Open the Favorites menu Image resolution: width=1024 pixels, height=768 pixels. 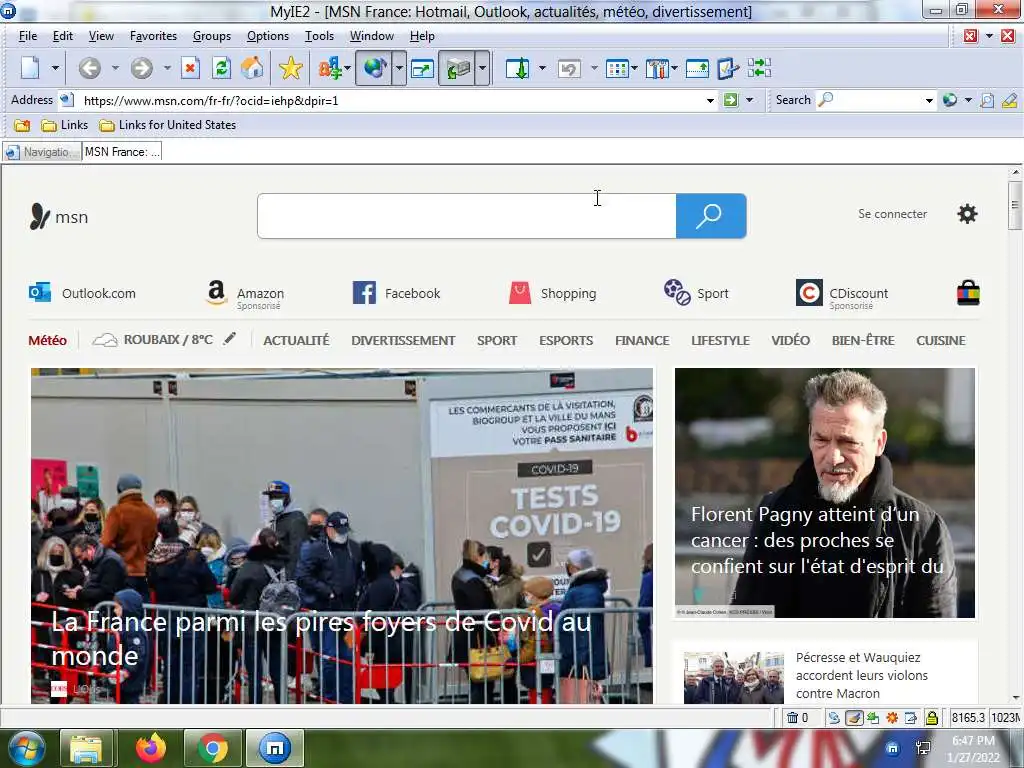[153, 36]
